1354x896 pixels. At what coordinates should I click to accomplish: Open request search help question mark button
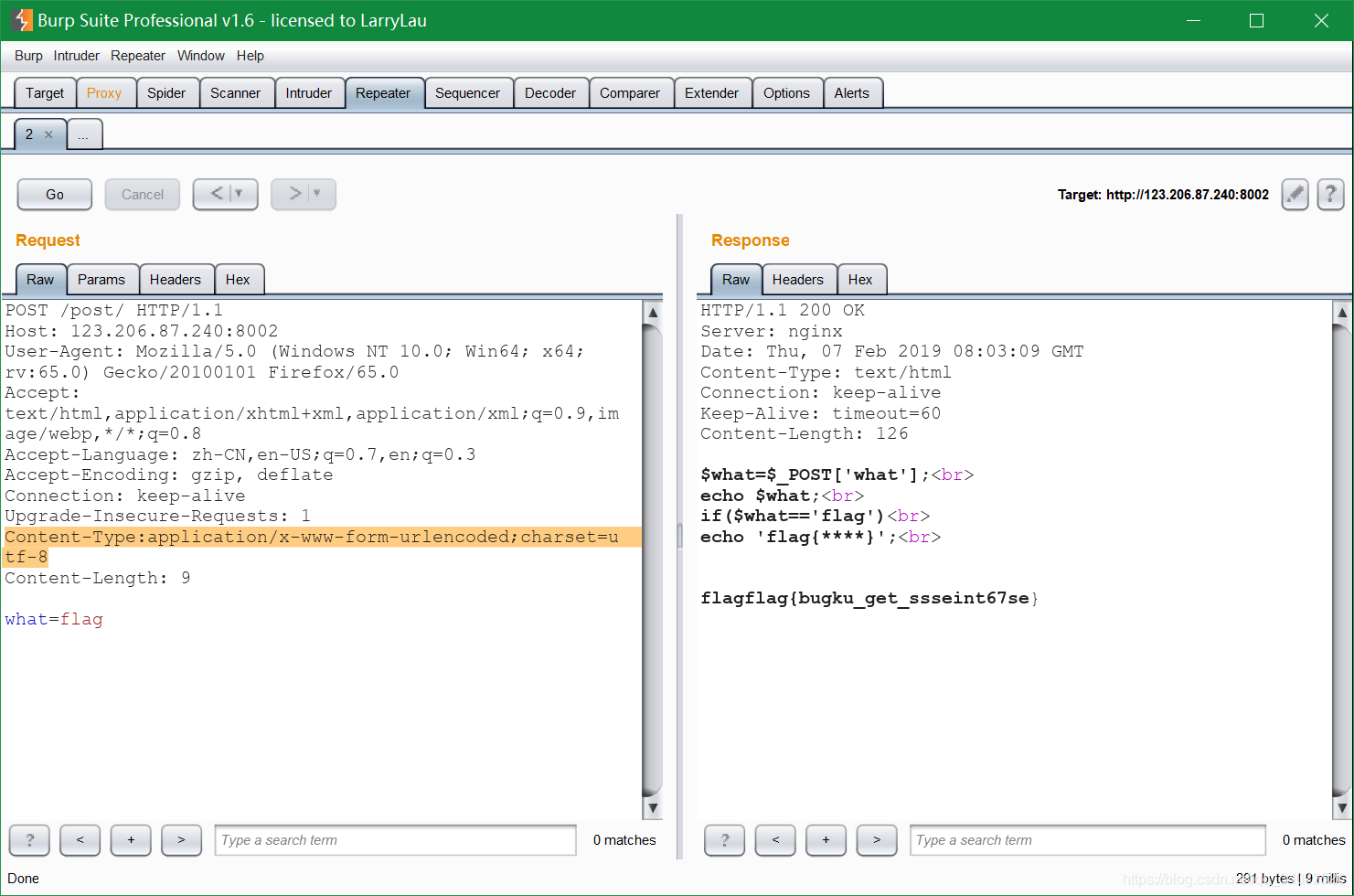point(29,839)
